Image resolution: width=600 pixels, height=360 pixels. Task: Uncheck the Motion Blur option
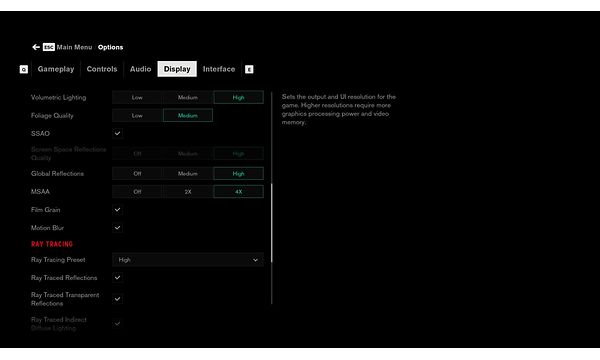[117, 228]
